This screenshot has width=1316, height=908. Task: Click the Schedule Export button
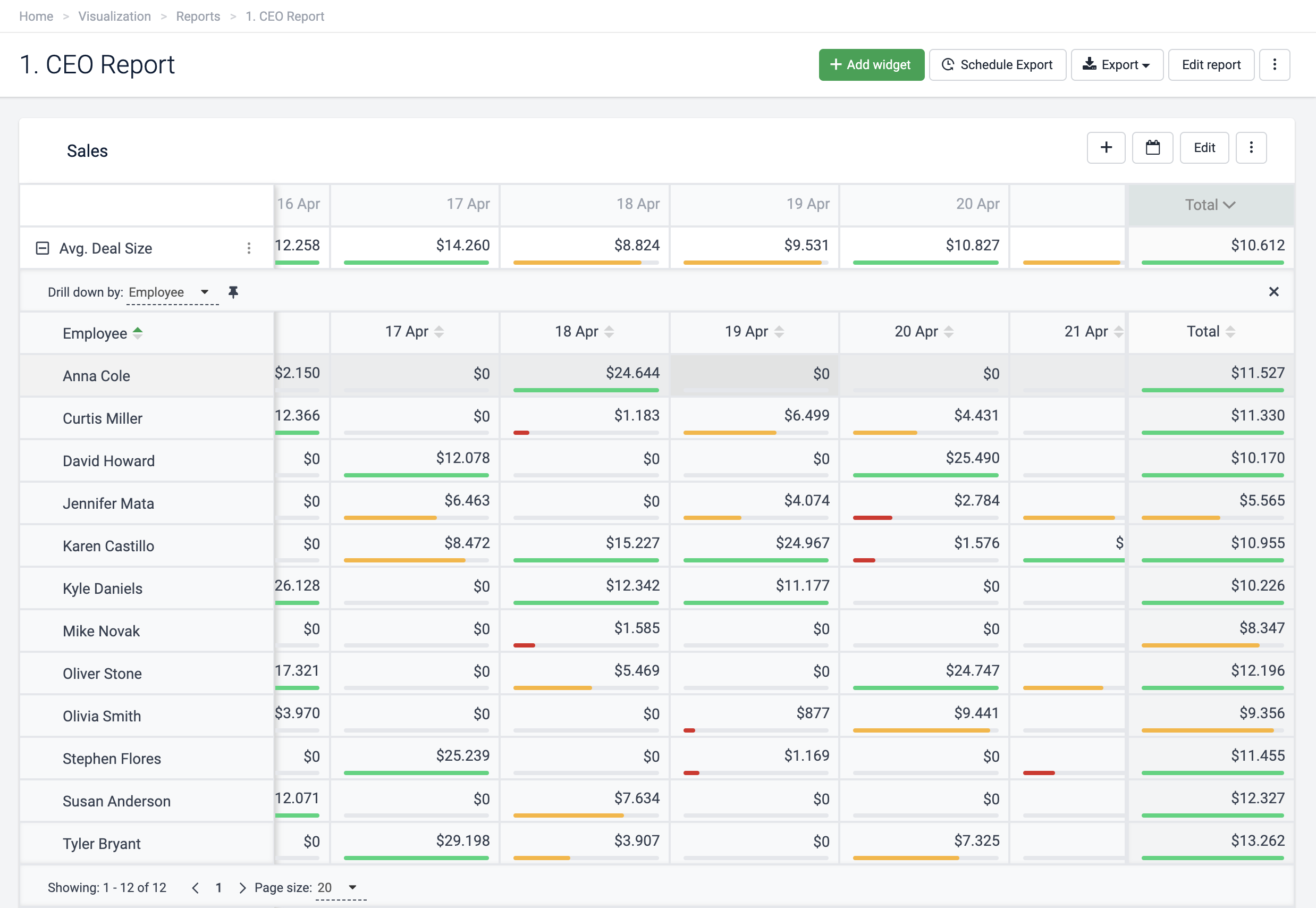(x=997, y=65)
